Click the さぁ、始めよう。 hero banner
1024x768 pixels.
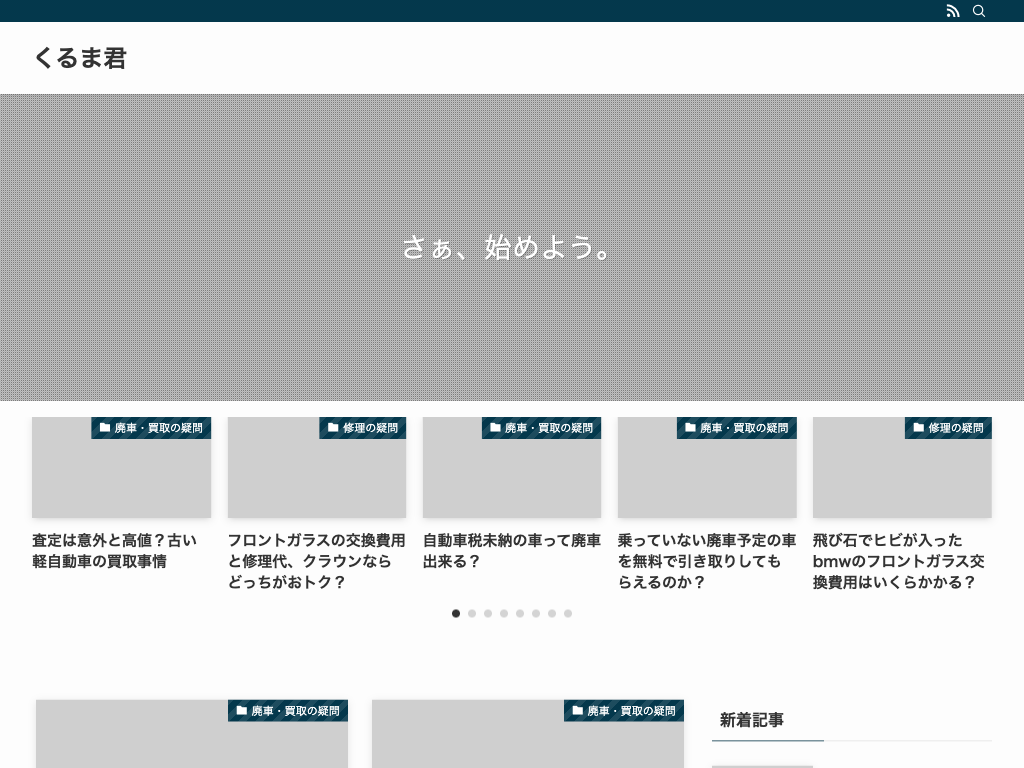(x=511, y=247)
